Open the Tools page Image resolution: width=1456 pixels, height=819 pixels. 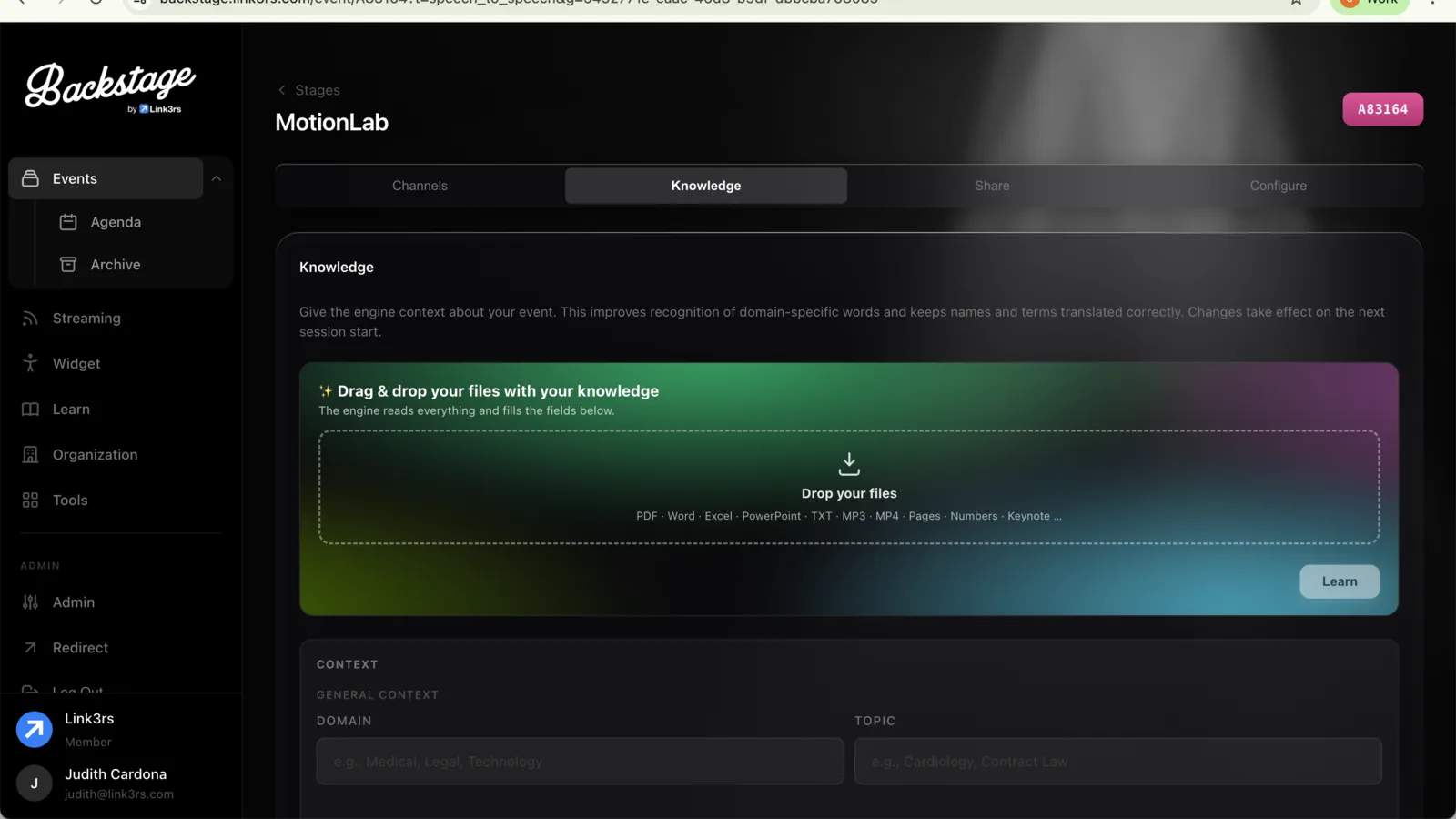pyautogui.click(x=70, y=500)
